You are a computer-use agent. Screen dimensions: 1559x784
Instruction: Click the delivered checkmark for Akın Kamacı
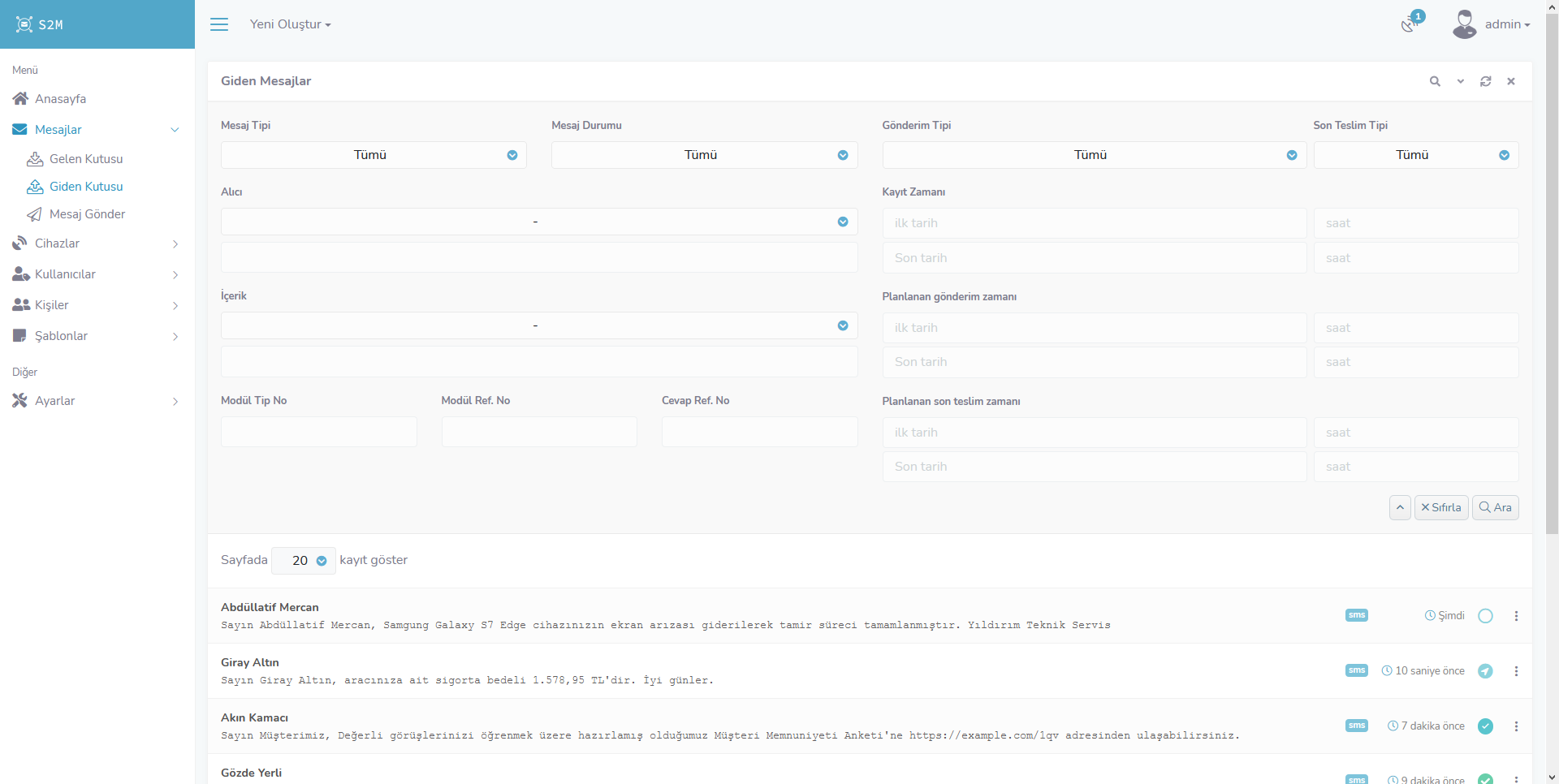[1485, 726]
